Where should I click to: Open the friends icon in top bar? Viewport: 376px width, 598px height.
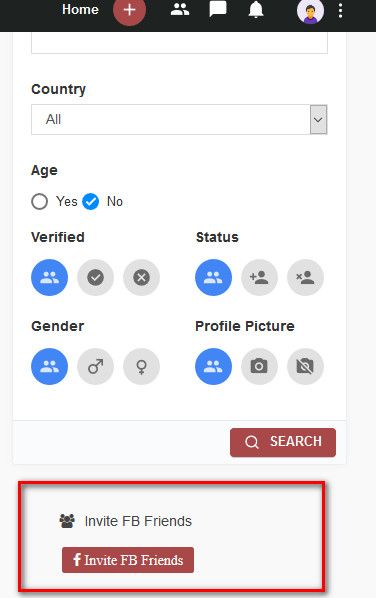[180, 10]
